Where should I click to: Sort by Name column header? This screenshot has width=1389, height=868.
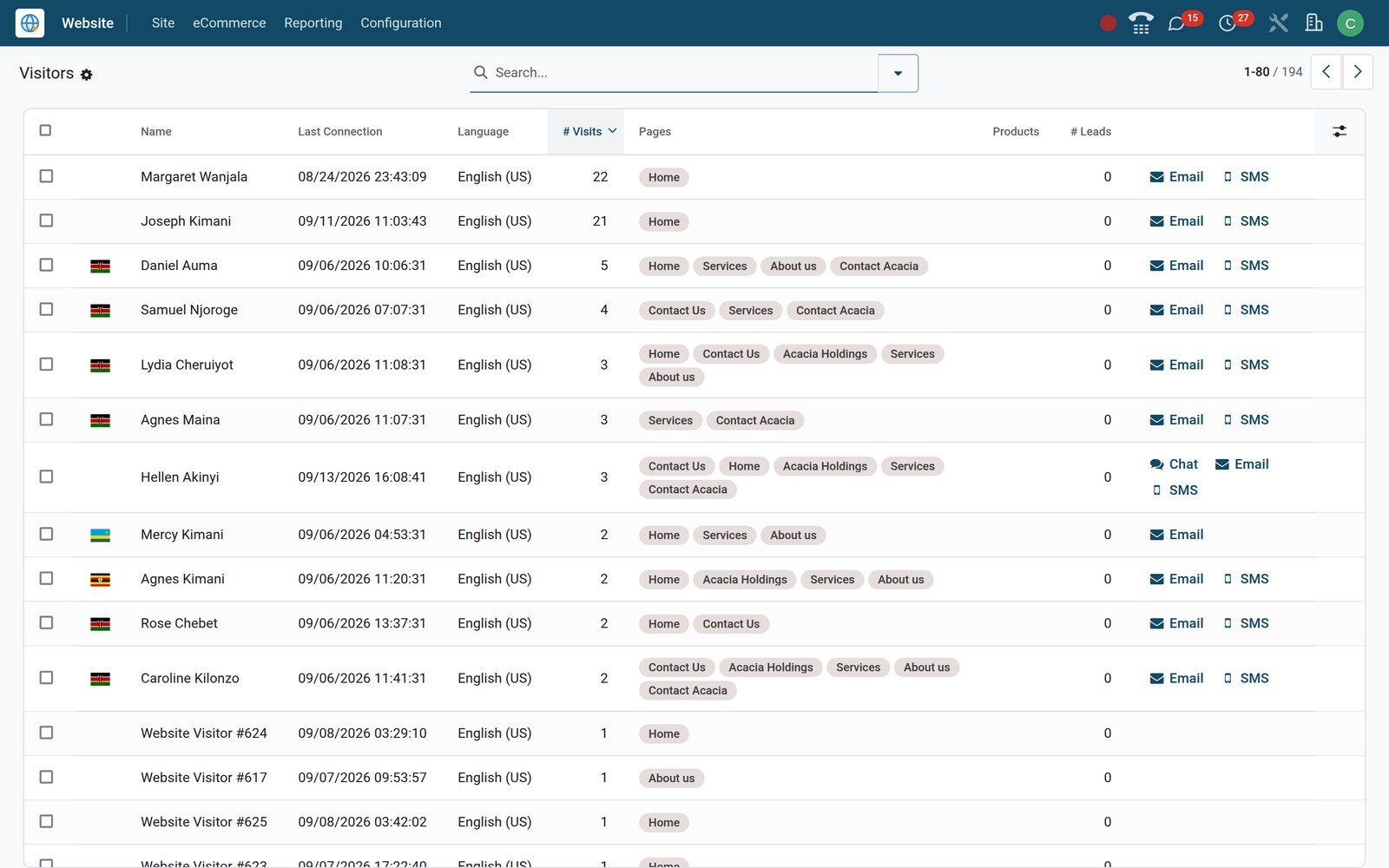click(156, 132)
